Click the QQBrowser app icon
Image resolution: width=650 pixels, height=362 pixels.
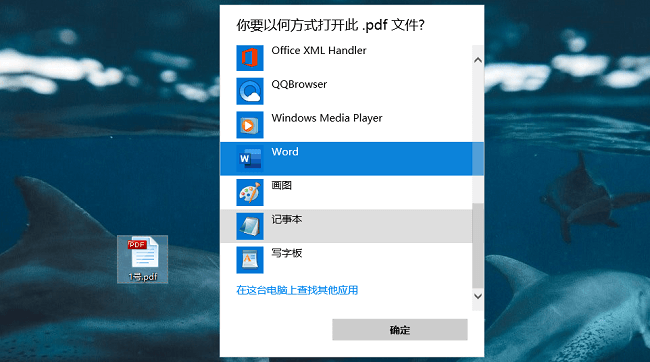[x=250, y=92]
